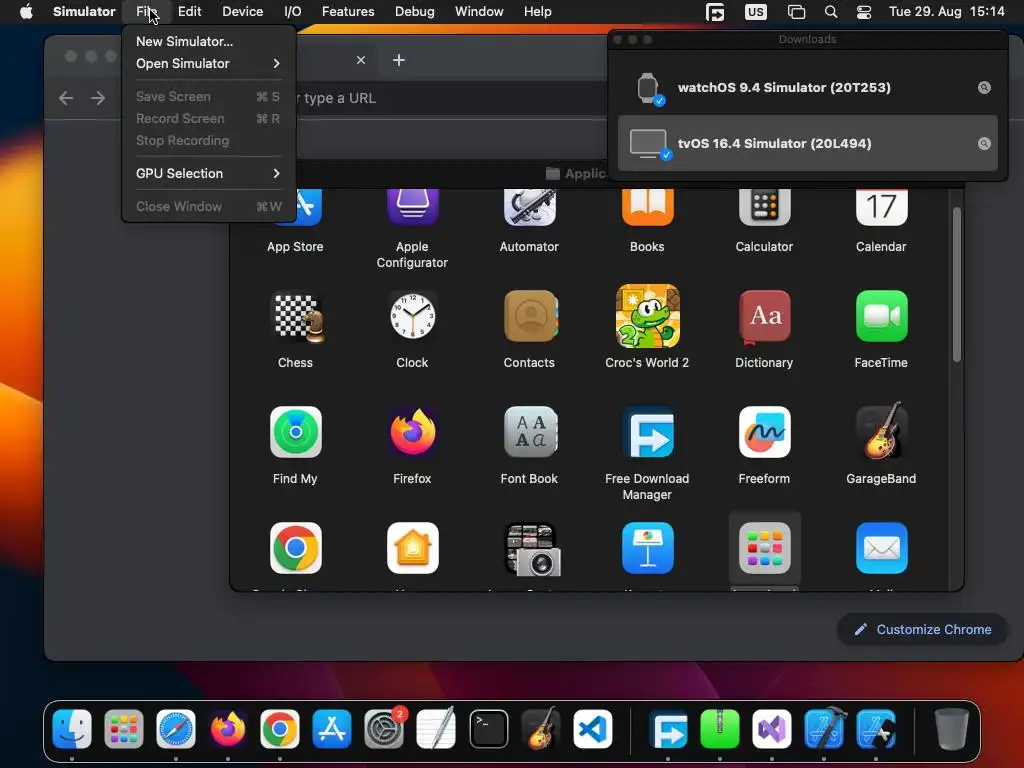The height and width of the screenshot is (768, 1024).
Task: Click the Applications window vertical scrollbar
Action: 957,285
